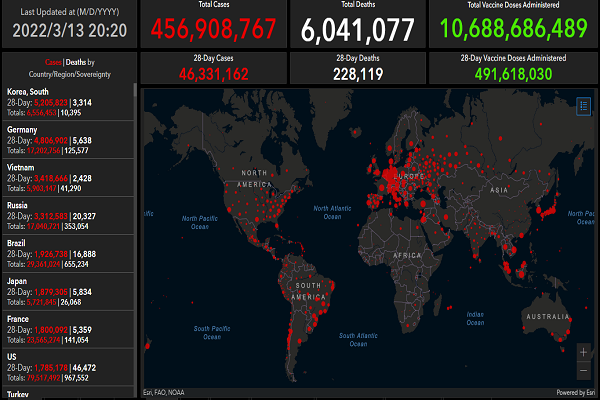The height and width of the screenshot is (400, 600).
Task: Select France in country list
Action: pos(68,329)
